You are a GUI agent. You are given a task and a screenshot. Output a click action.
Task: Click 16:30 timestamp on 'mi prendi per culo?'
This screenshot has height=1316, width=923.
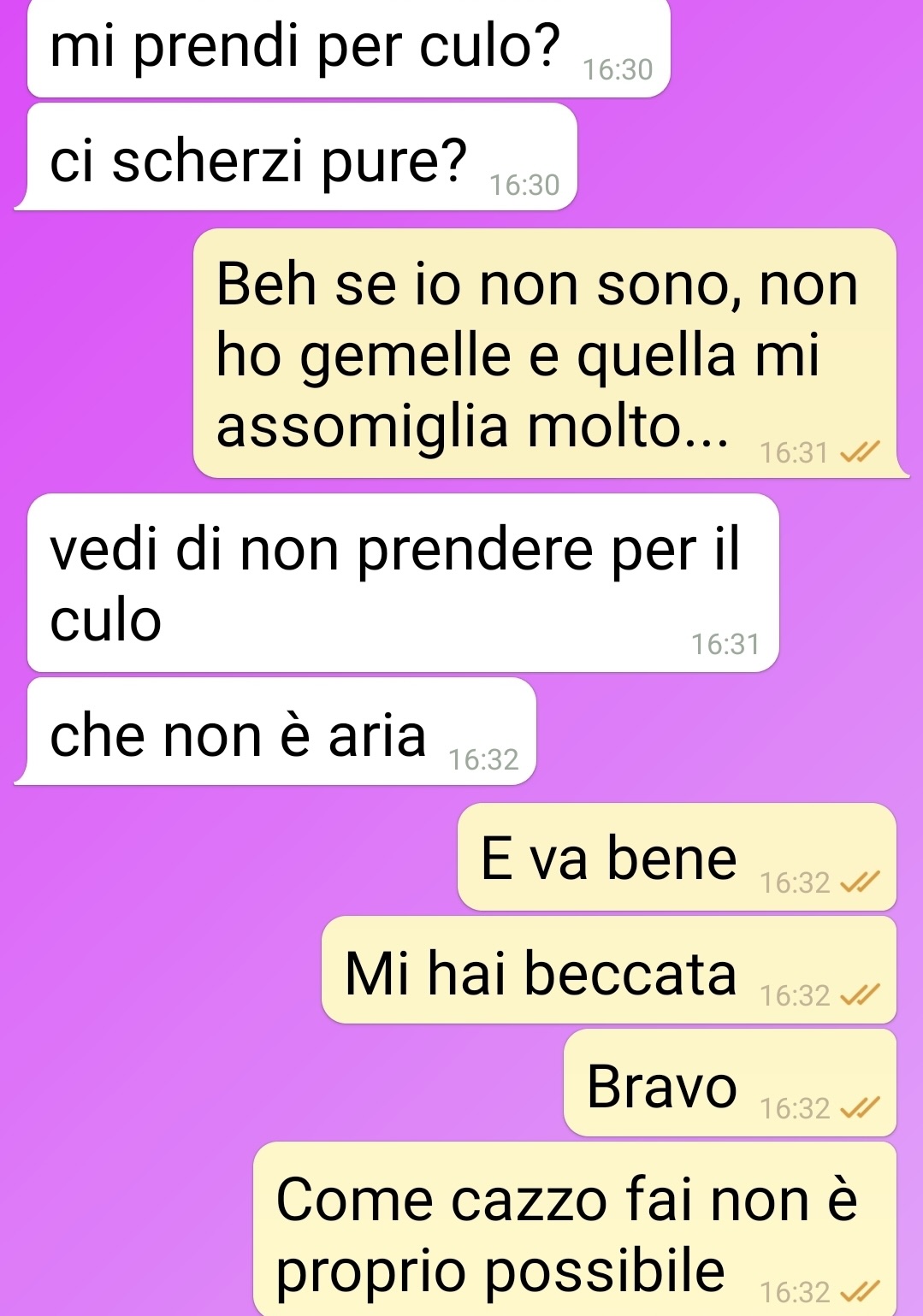click(618, 69)
